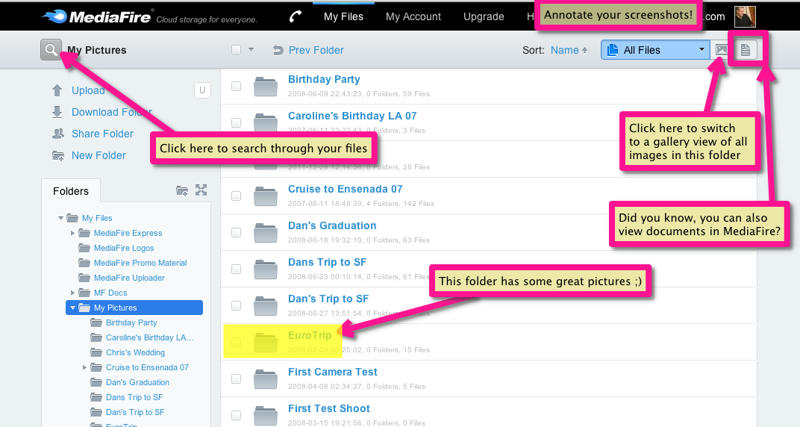This screenshot has height=427, width=800.
Task: Click the U shortcut button next to Upload
Action: [202, 90]
